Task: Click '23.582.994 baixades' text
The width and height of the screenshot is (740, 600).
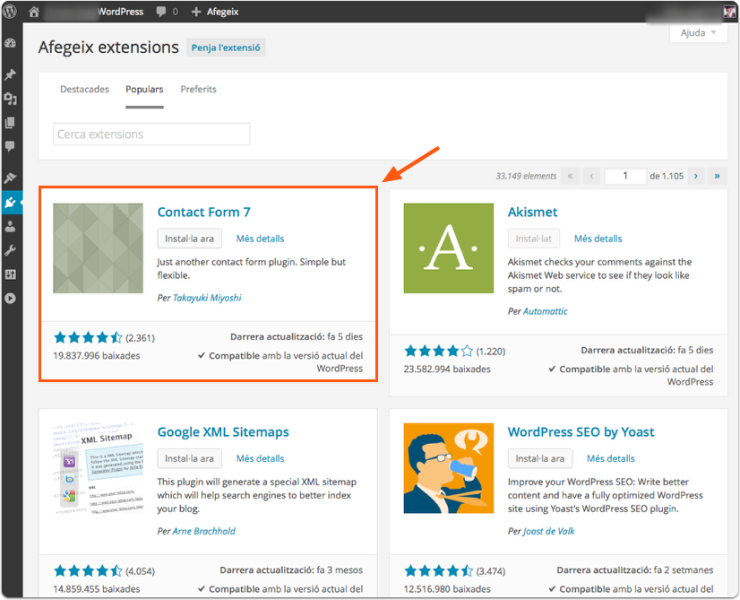Action: [x=447, y=369]
